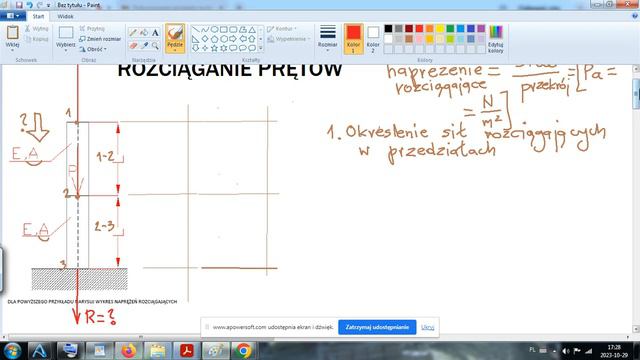This screenshot has width=640, height=360.
Task: Choose the curve shape
Action: point(205,30)
